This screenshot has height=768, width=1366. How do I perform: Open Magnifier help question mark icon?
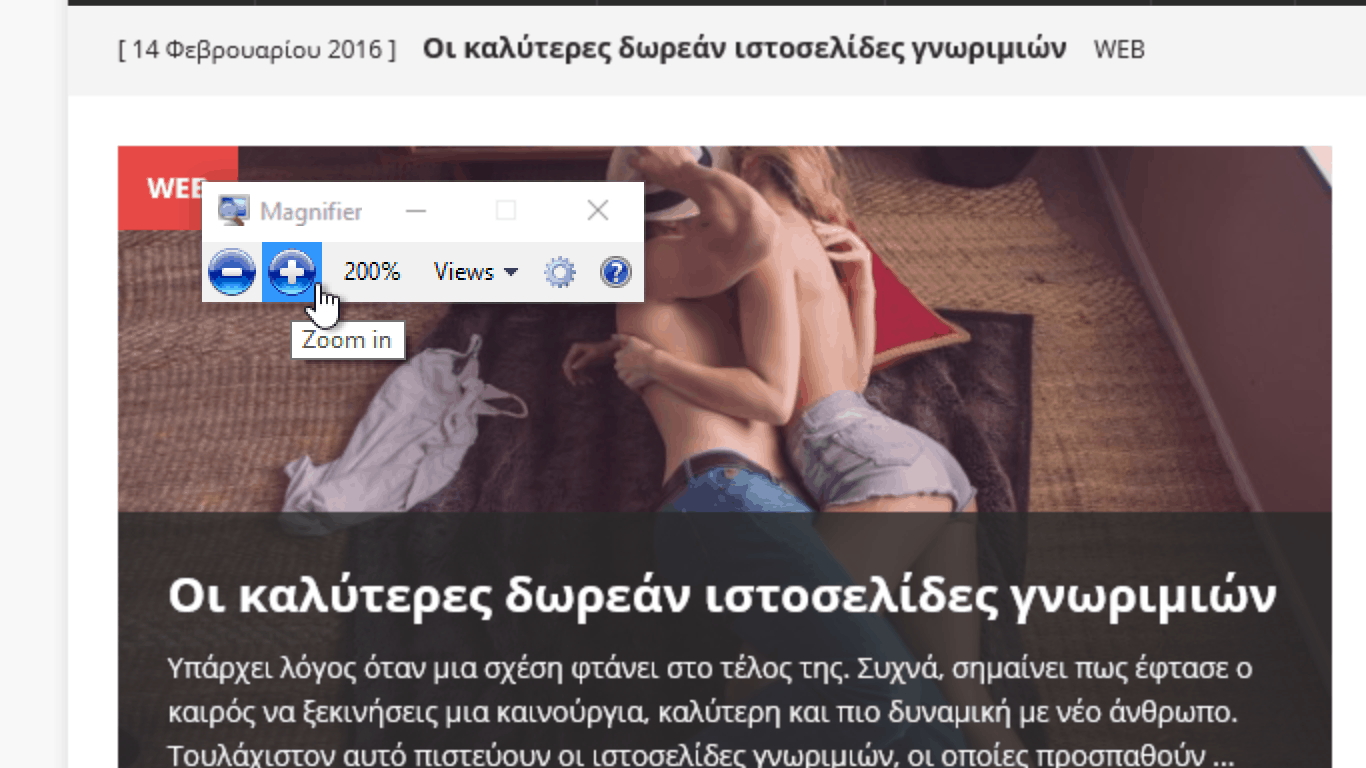tap(615, 272)
